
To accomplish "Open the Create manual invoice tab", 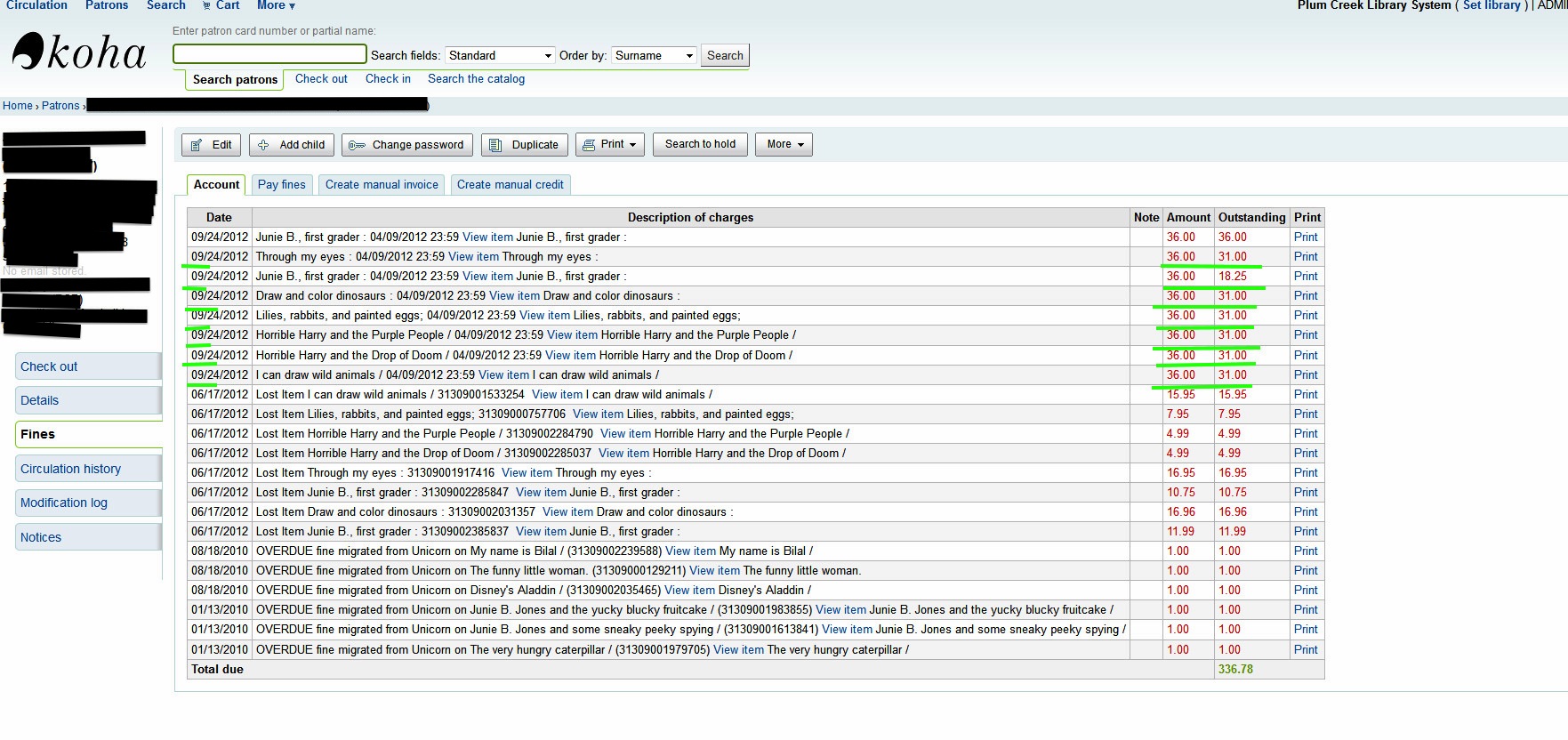I will click(382, 185).
